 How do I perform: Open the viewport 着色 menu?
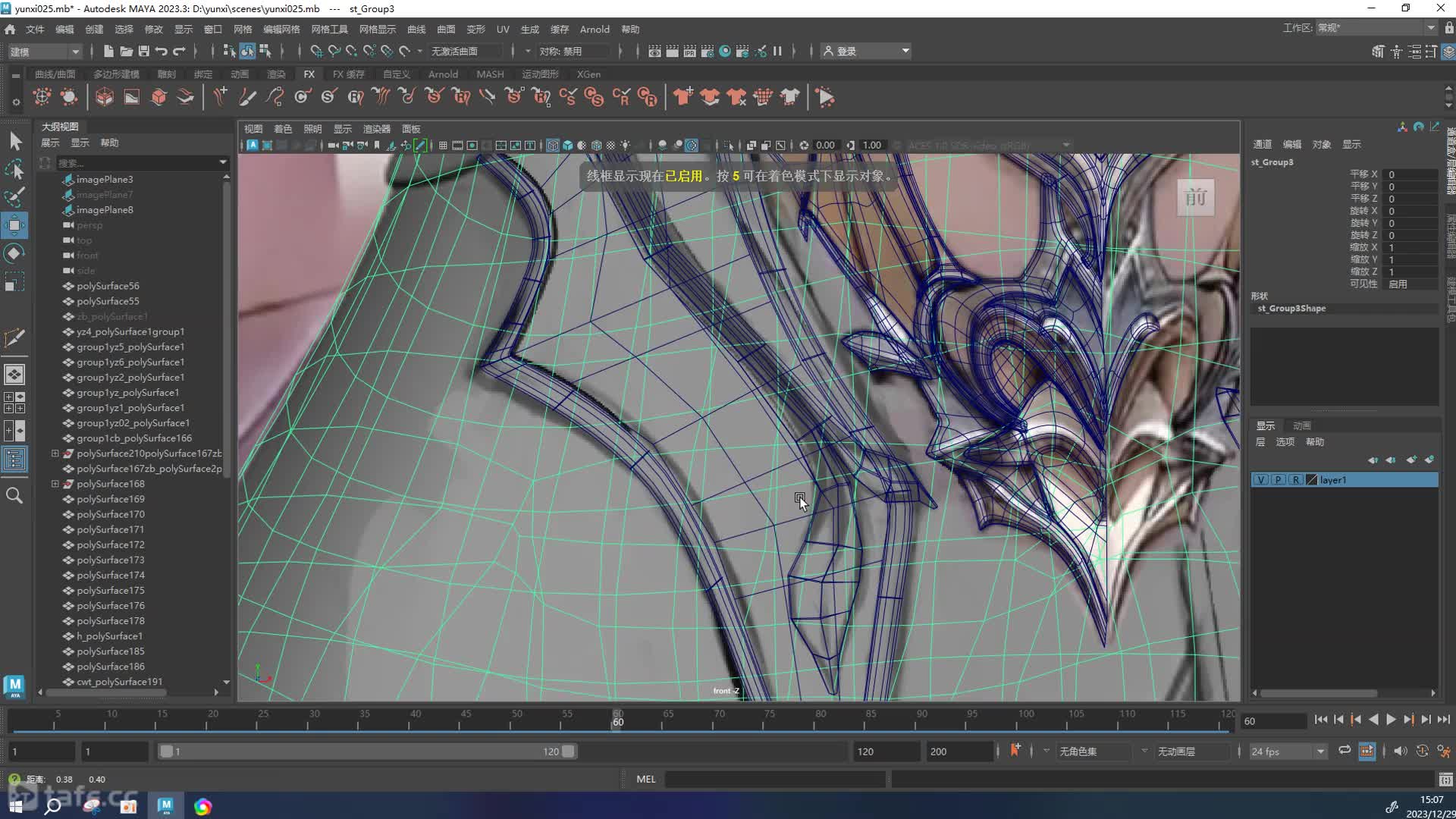pos(283,129)
